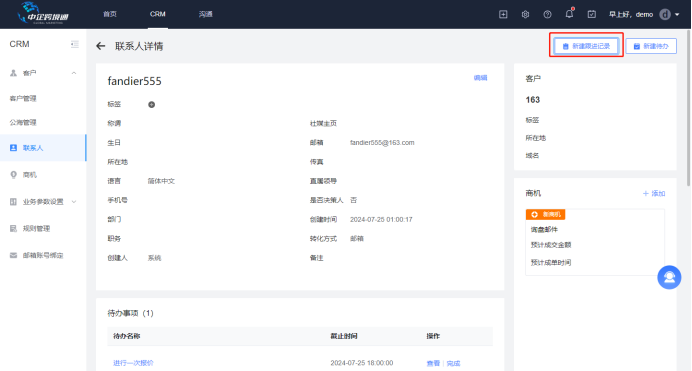Add a tag with the plus icon

(x=151, y=105)
